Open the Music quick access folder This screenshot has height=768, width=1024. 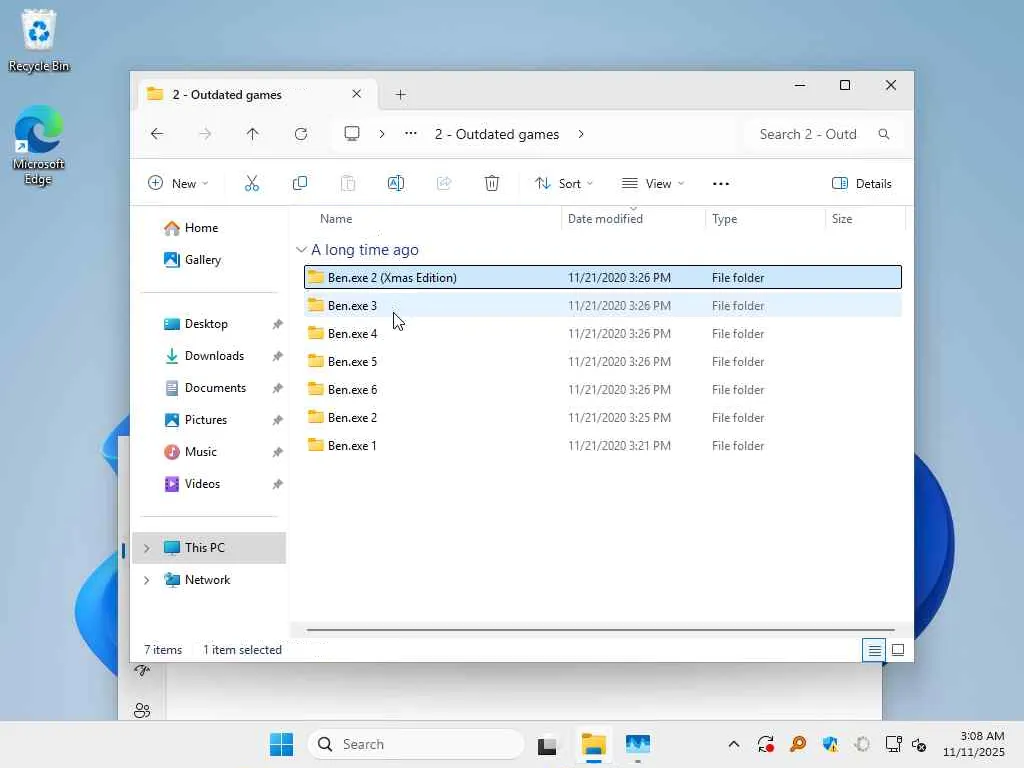[190, 452]
